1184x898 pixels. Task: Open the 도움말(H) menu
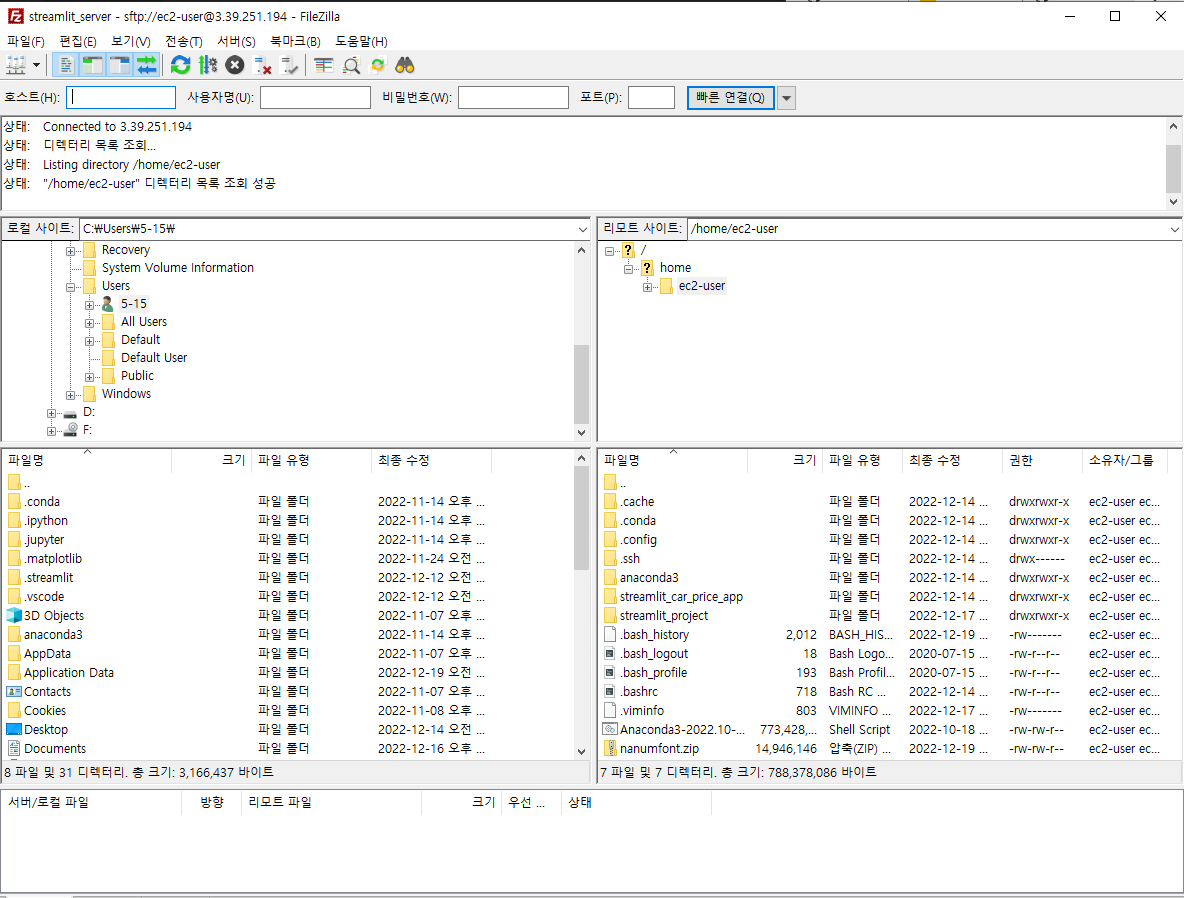361,42
